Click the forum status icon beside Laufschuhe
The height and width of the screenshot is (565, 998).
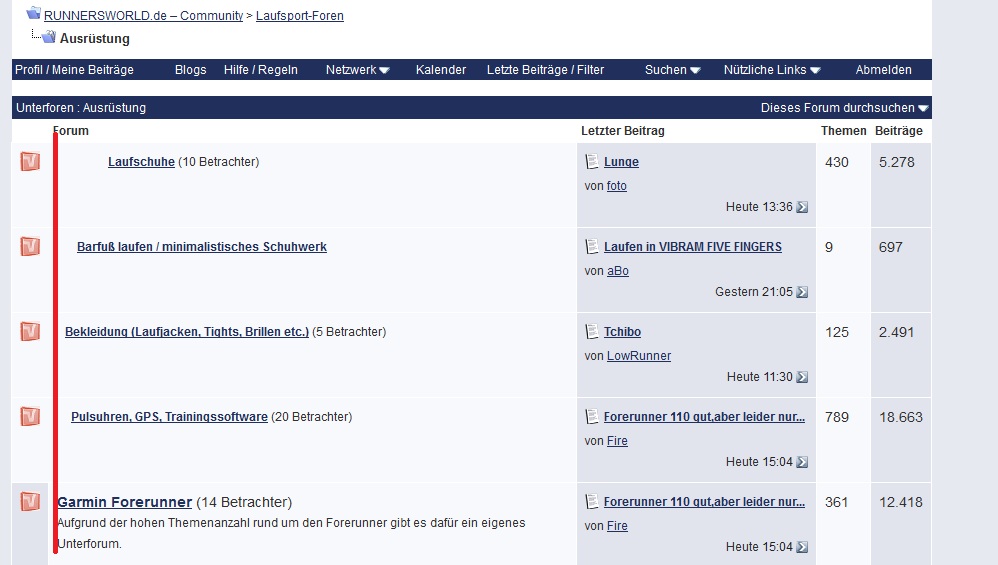pyautogui.click(x=30, y=162)
